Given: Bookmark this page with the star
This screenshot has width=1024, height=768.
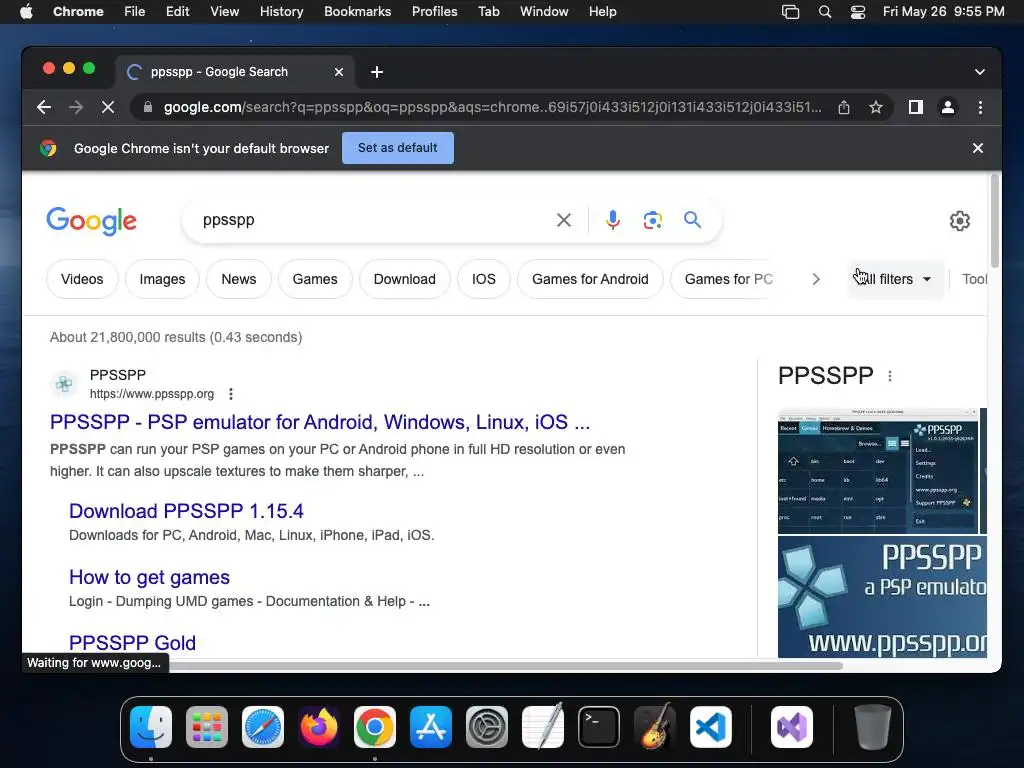Looking at the screenshot, I should (x=876, y=107).
